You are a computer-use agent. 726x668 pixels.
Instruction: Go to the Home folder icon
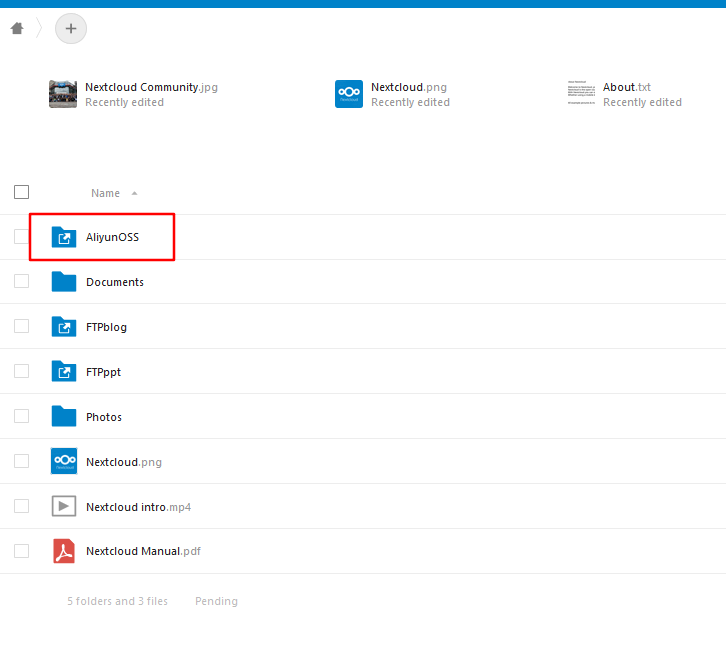(x=17, y=29)
